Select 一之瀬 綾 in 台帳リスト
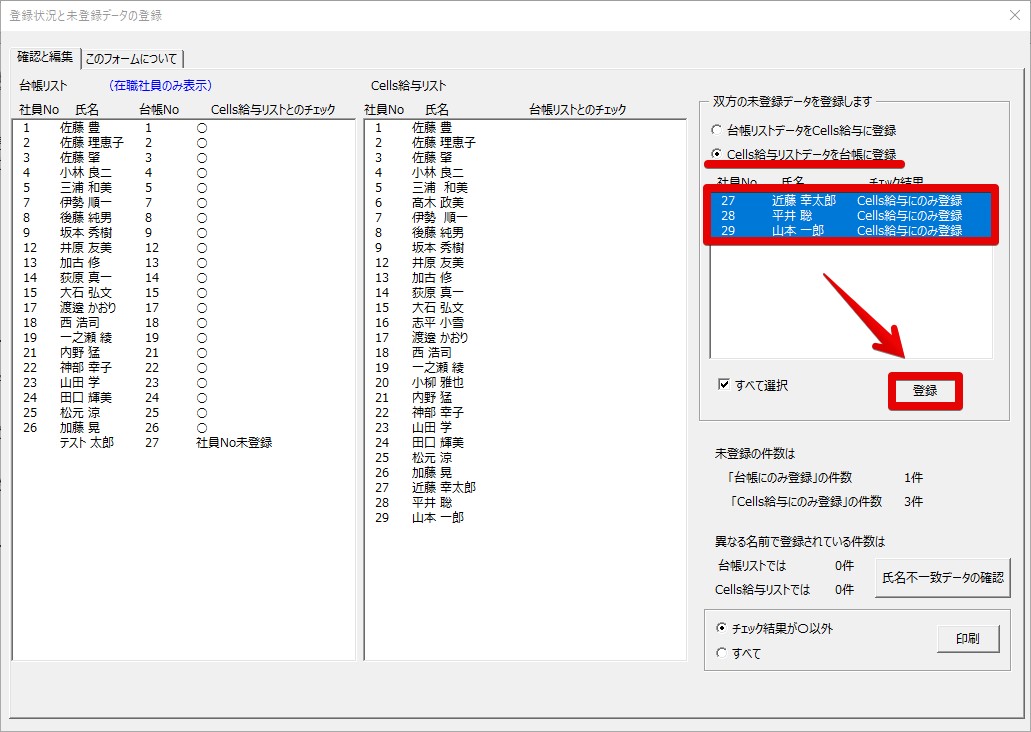Image resolution: width=1031 pixels, height=732 pixels. point(183,338)
